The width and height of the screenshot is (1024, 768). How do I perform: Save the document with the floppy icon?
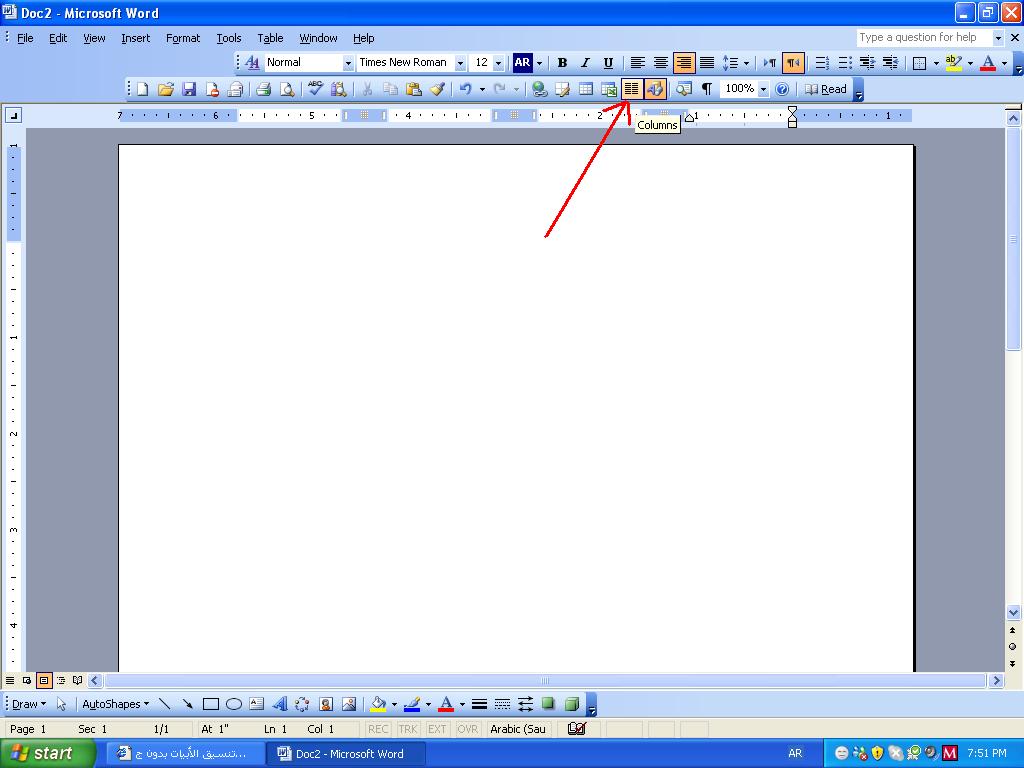pyautogui.click(x=189, y=89)
